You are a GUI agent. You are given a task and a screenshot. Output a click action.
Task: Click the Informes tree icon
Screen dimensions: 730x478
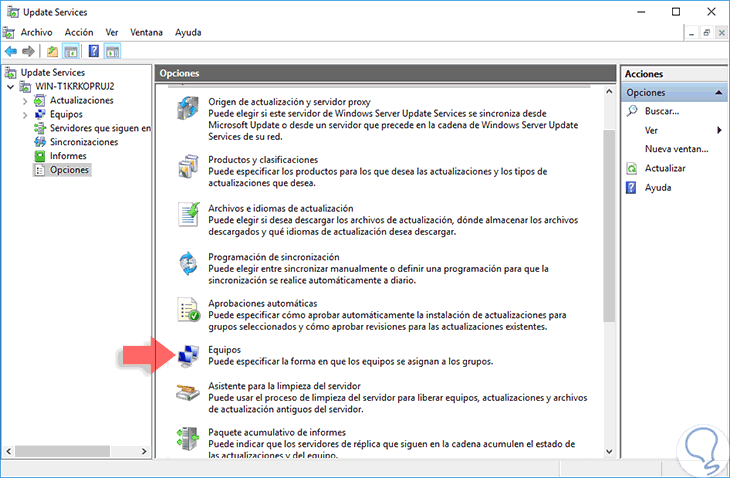pyautogui.click(x=40, y=156)
